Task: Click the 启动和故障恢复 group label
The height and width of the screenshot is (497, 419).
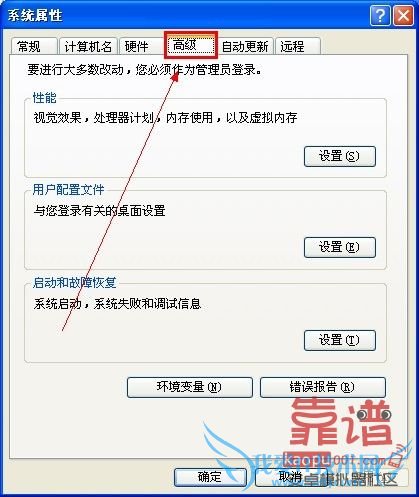Action: 74,283
